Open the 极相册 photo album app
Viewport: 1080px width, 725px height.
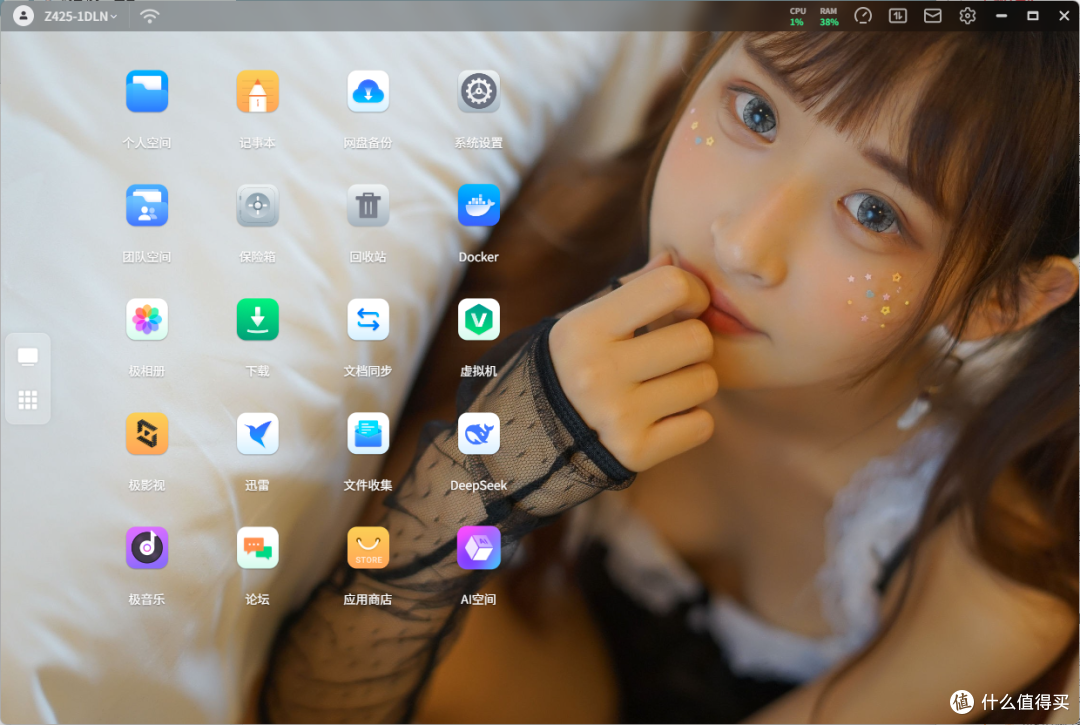coord(147,320)
